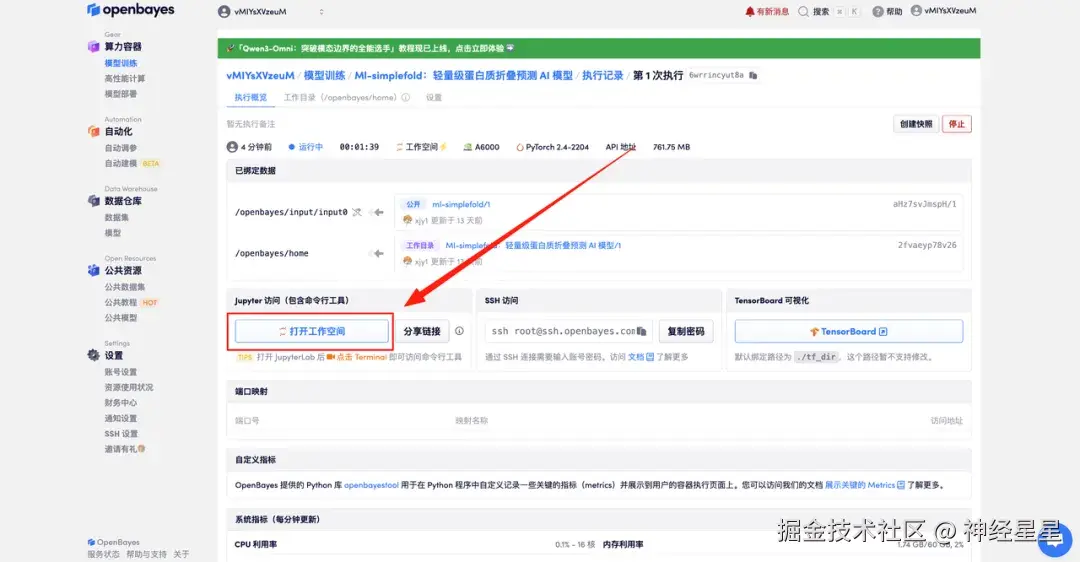
Task: Select 高性能计算 in the sidebar
Action: 125,79
